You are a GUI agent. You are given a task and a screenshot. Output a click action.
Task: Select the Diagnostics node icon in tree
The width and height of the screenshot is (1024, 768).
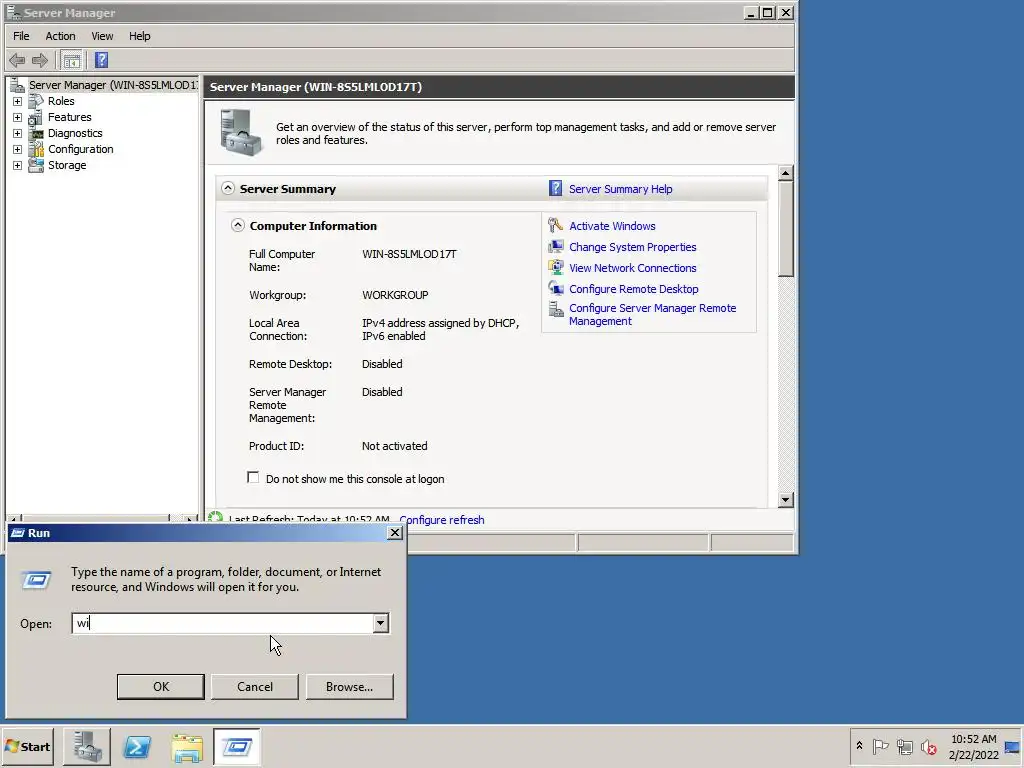36,133
